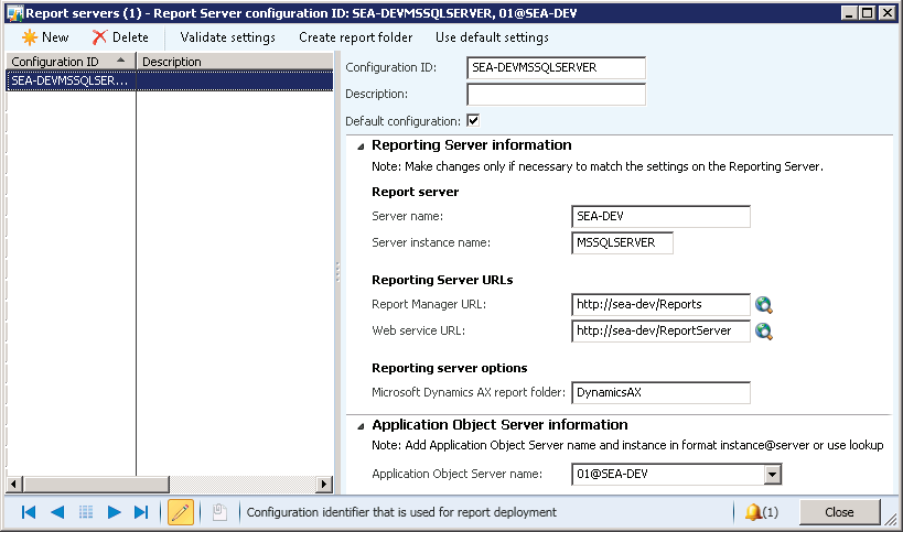Click Use default settings
Image resolution: width=904 pixels, height=533 pixels.
[492, 37]
